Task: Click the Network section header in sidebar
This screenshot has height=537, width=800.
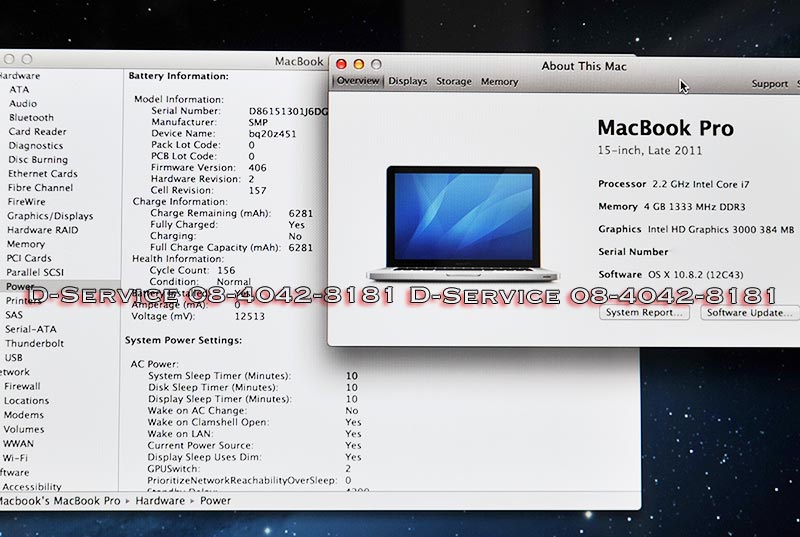Action: (15, 372)
